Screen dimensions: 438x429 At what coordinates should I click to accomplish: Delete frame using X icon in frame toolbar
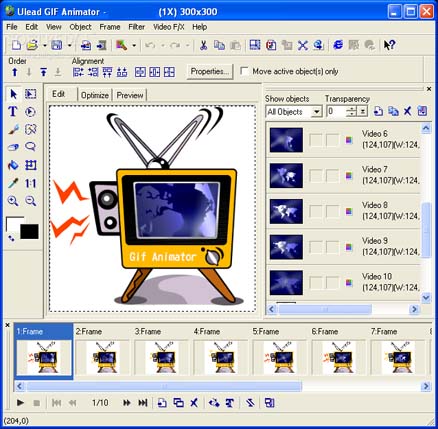pyautogui.click(x=194, y=403)
